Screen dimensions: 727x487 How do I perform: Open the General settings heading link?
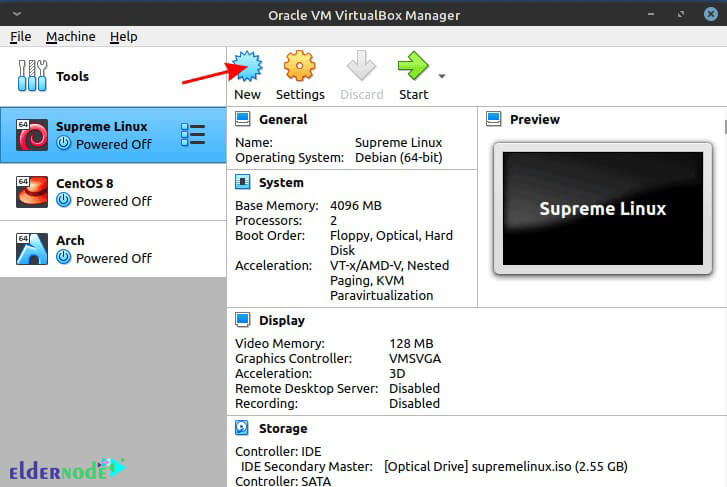click(x=283, y=120)
